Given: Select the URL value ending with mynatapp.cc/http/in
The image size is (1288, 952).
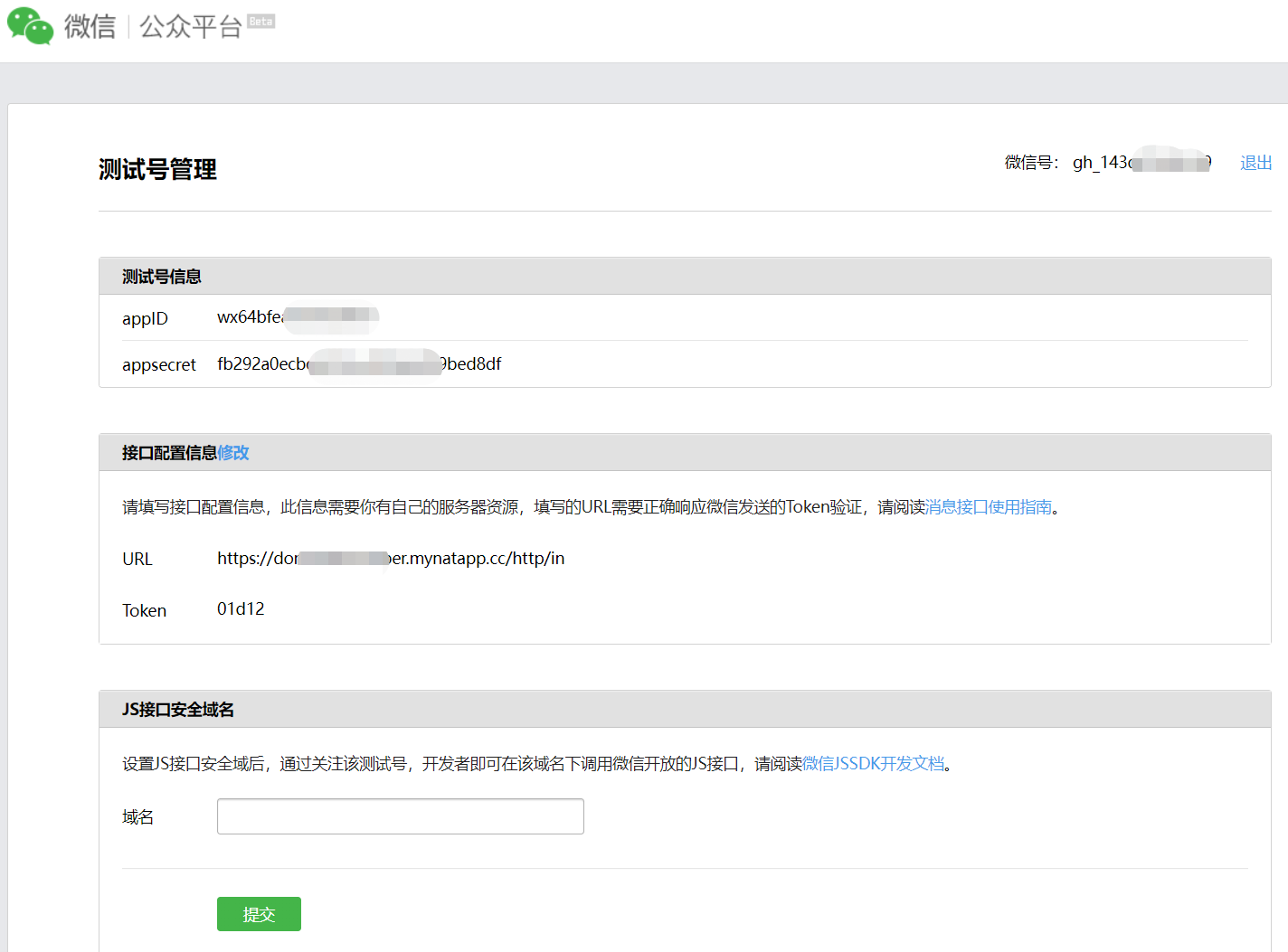Looking at the screenshot, I should tap(391, 559).
